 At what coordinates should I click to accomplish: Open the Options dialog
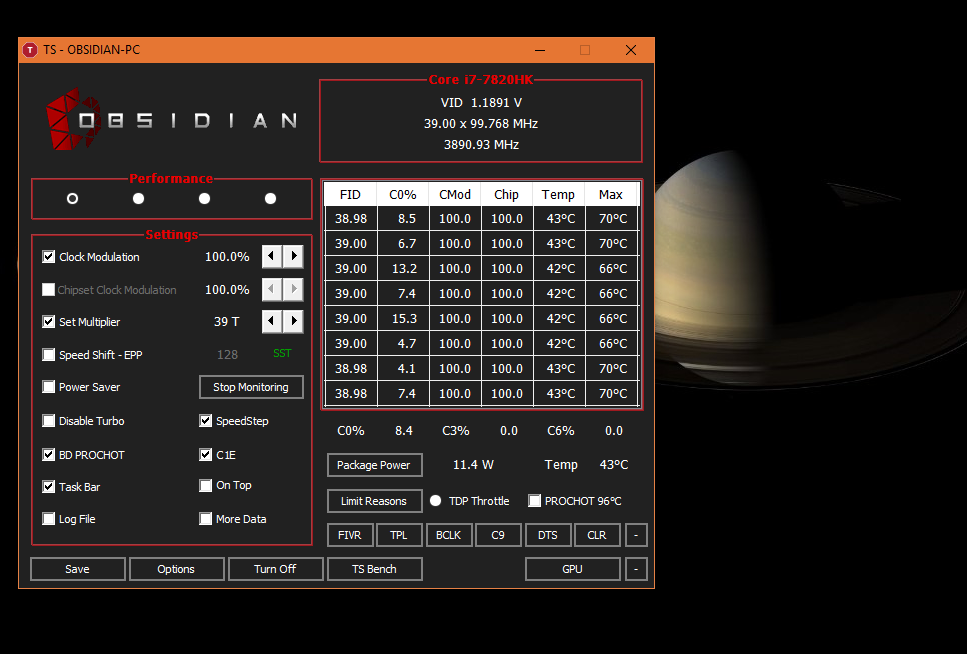[x=176, y=569]
